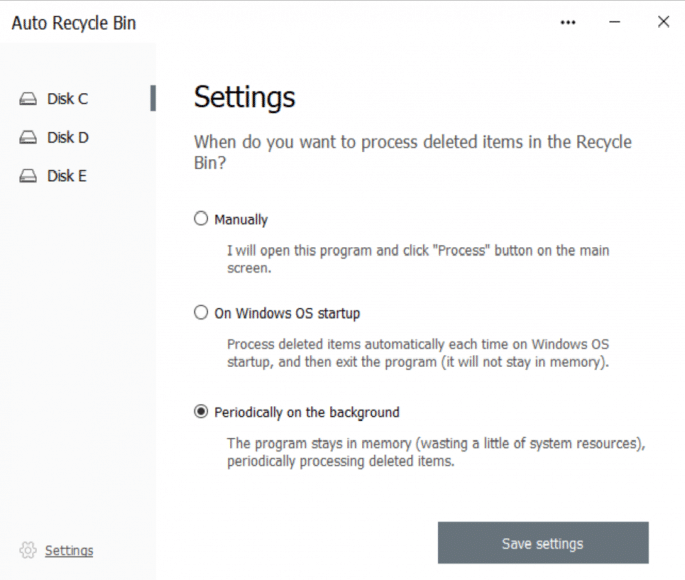Image resolution: width=685 pixels, height=580 pixels.
Task: Choose the On Windows OS startup radio button
Action: [x=201, y=313]
